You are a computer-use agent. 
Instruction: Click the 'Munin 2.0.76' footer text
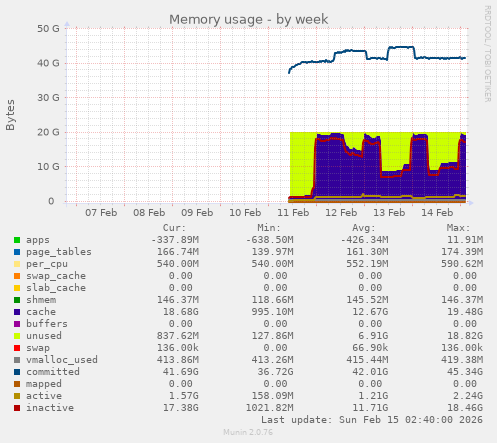248,432
